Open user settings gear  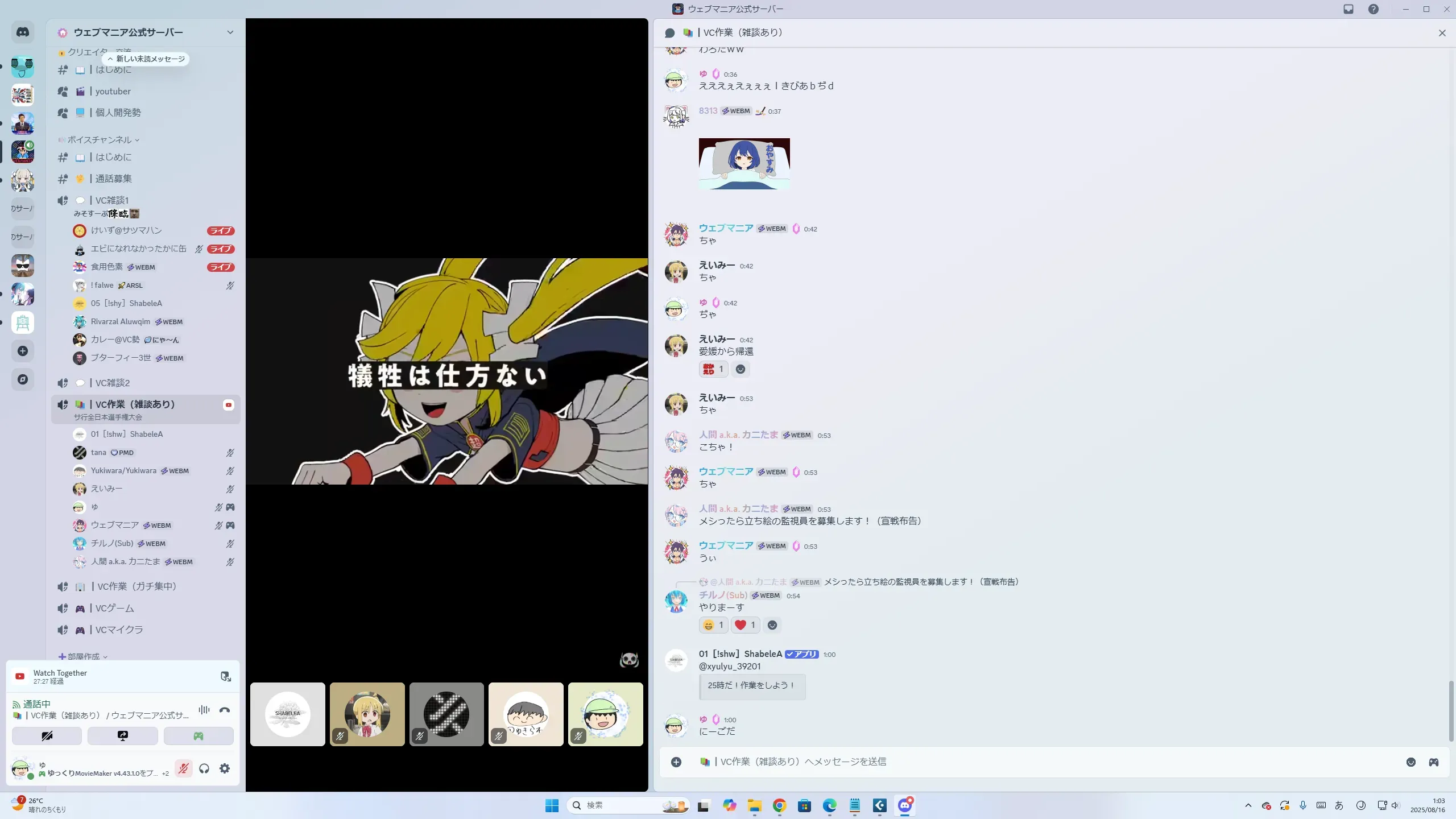point(225,769)
